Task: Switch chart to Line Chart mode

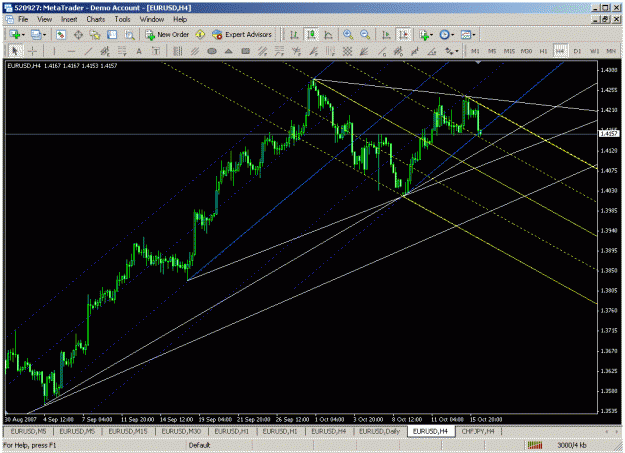Action: click(x=328, y=35)
